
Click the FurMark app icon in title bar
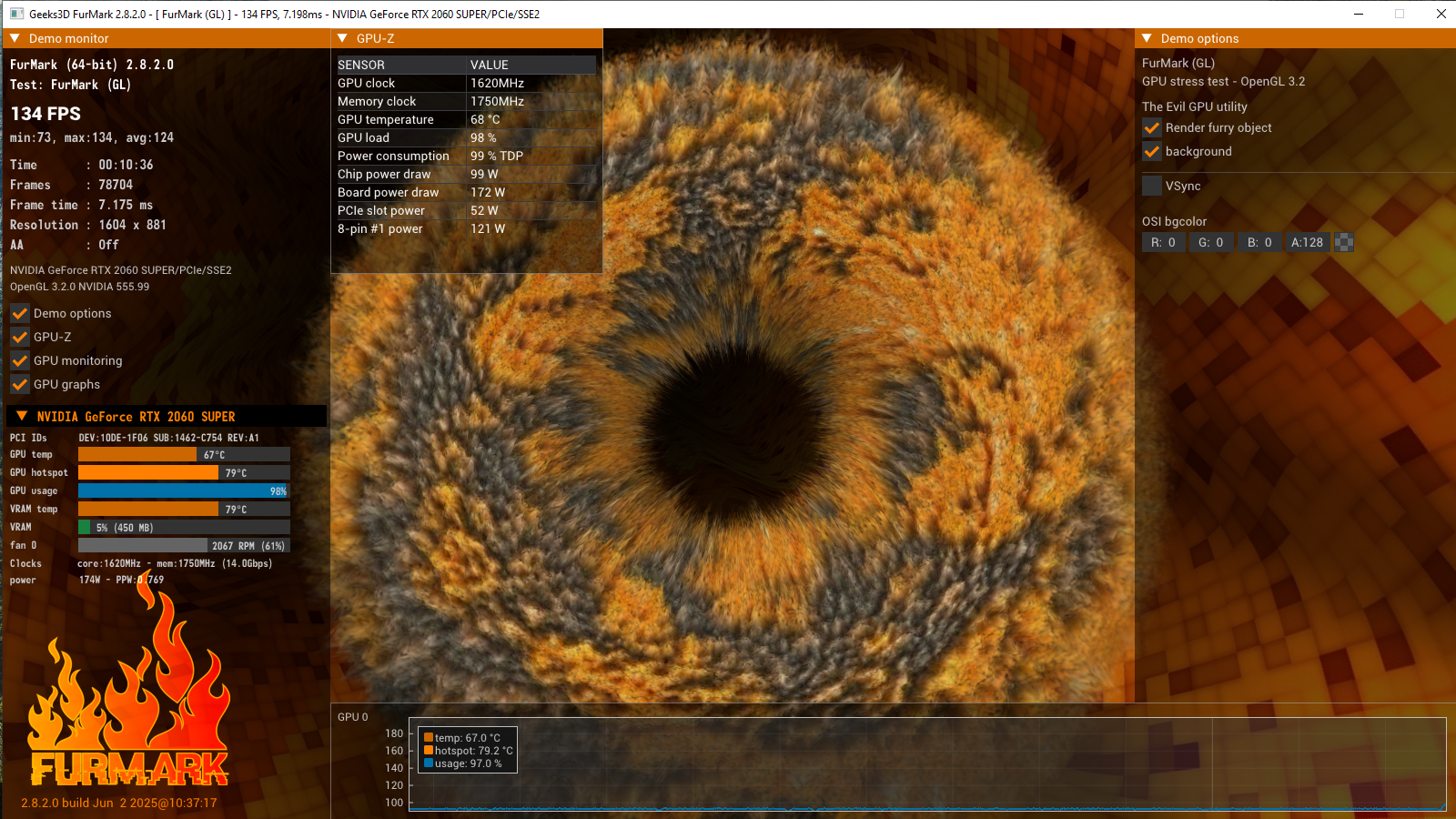pos(16,14)
